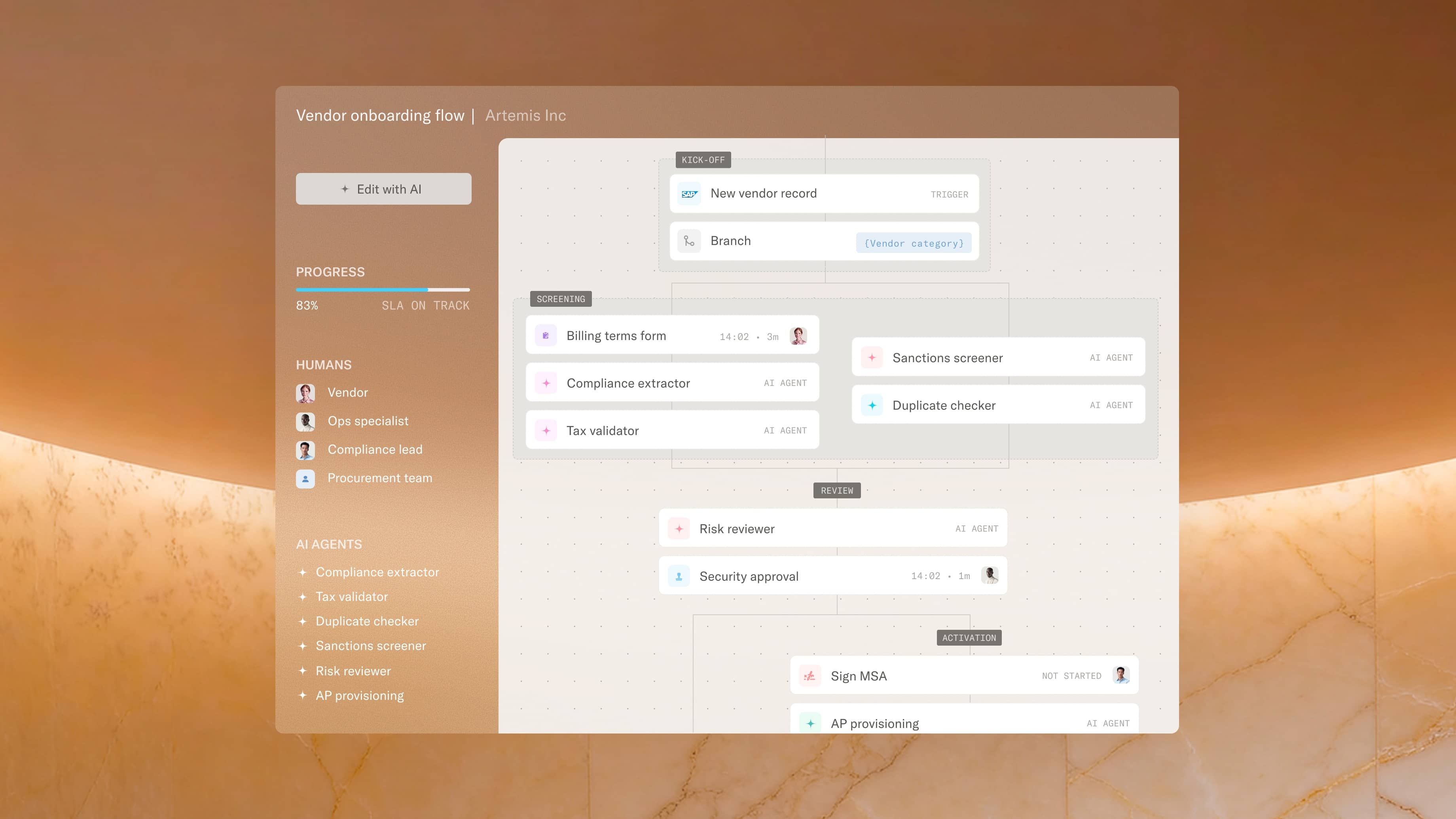This screenshot has width=1456, height=819.
Task: Click the Duplicate checker card title
Action: coord(944,405)
